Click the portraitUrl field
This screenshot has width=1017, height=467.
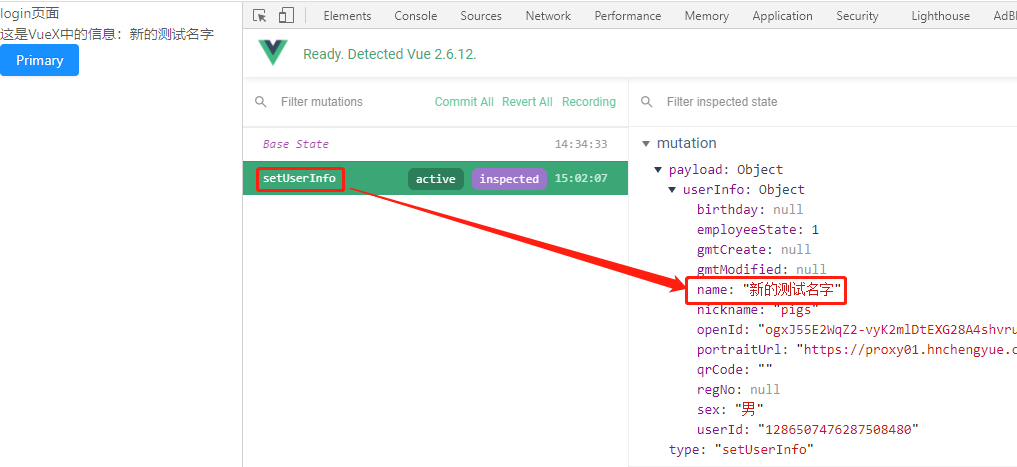pos(856,350)
